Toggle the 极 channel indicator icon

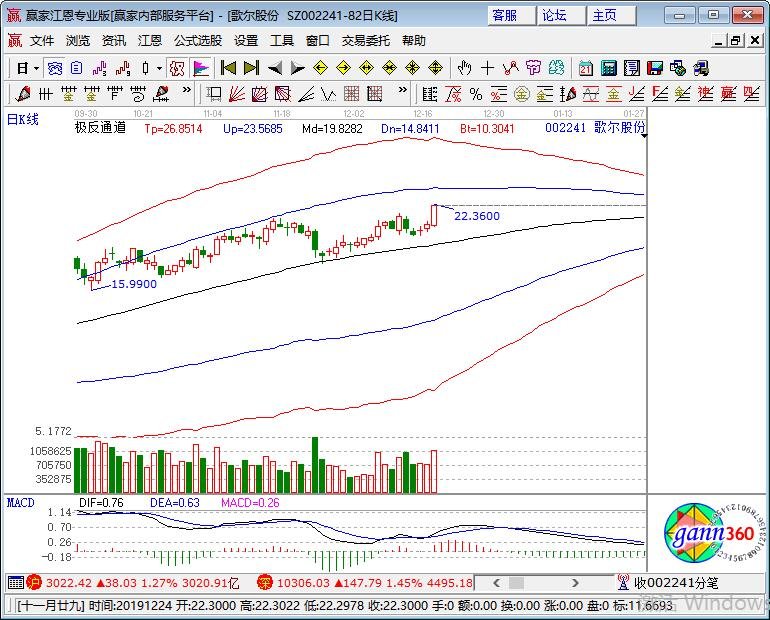[177, 68]
